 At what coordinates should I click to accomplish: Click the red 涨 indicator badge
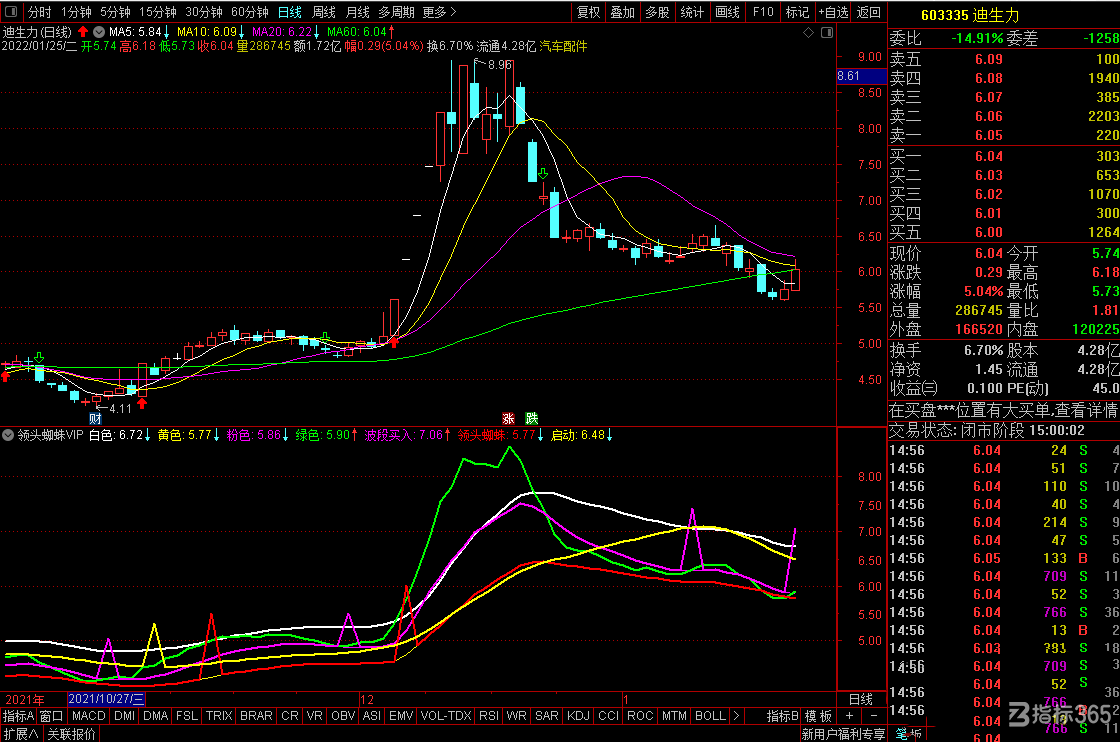(x=509, y=418)
